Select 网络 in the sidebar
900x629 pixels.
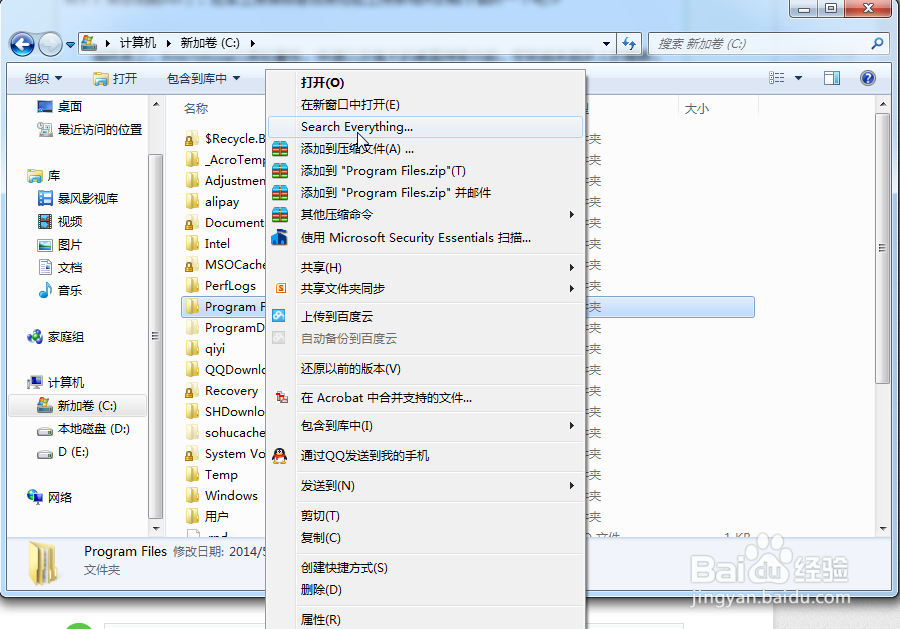pyautogui.click(x=49, y=497)
